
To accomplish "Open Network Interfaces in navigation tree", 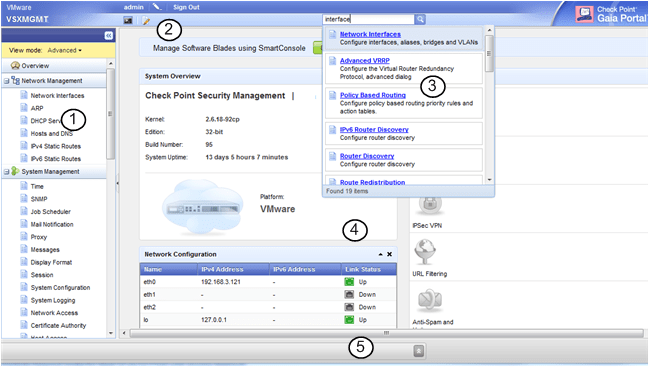I will pyautogui.click(x=57, y=96).
